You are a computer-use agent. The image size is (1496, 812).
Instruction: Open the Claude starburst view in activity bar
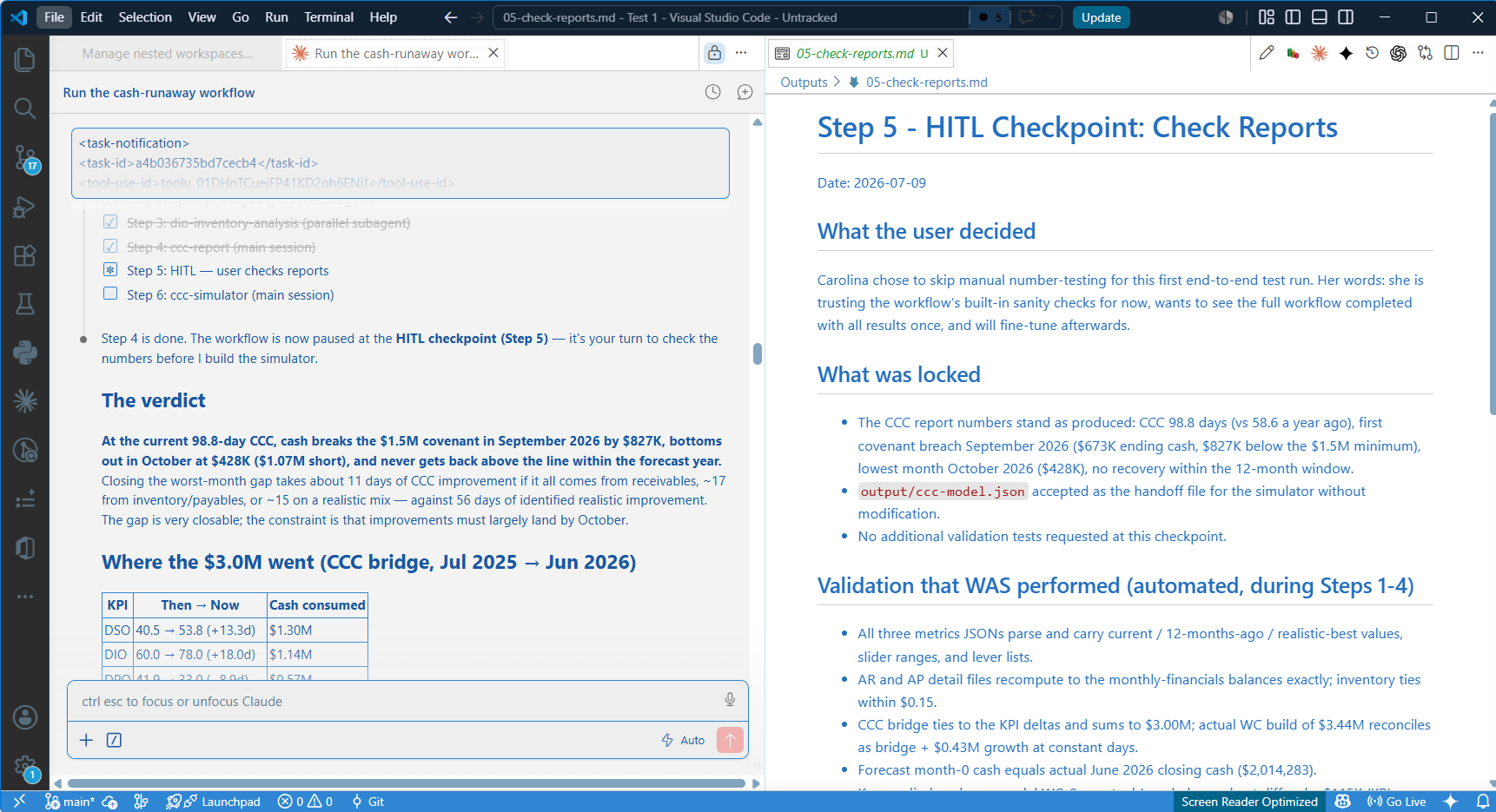tap(25, 400)
